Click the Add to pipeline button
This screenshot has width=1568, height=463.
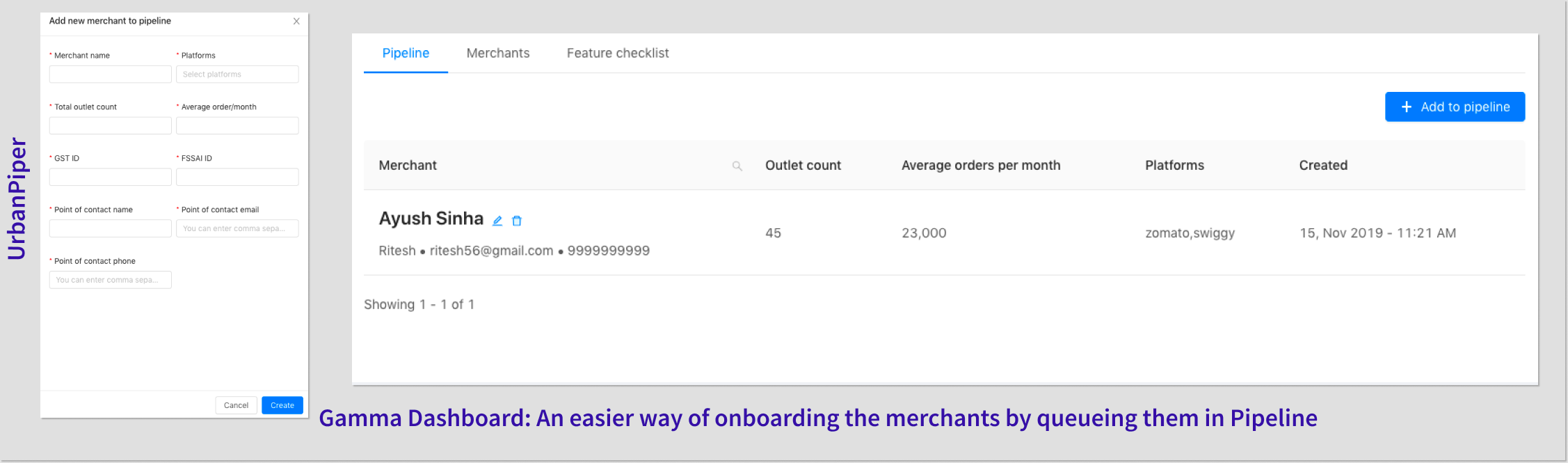point(1455,107)
